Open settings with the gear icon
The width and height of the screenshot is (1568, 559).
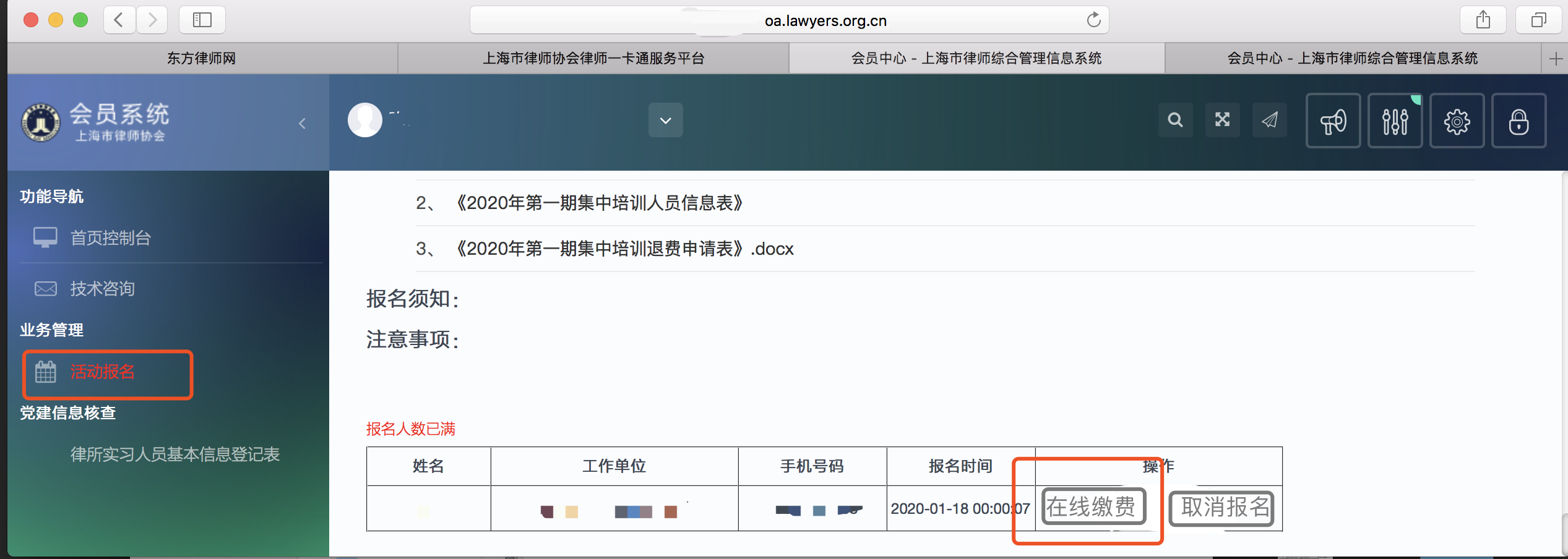click(1457, 121)
